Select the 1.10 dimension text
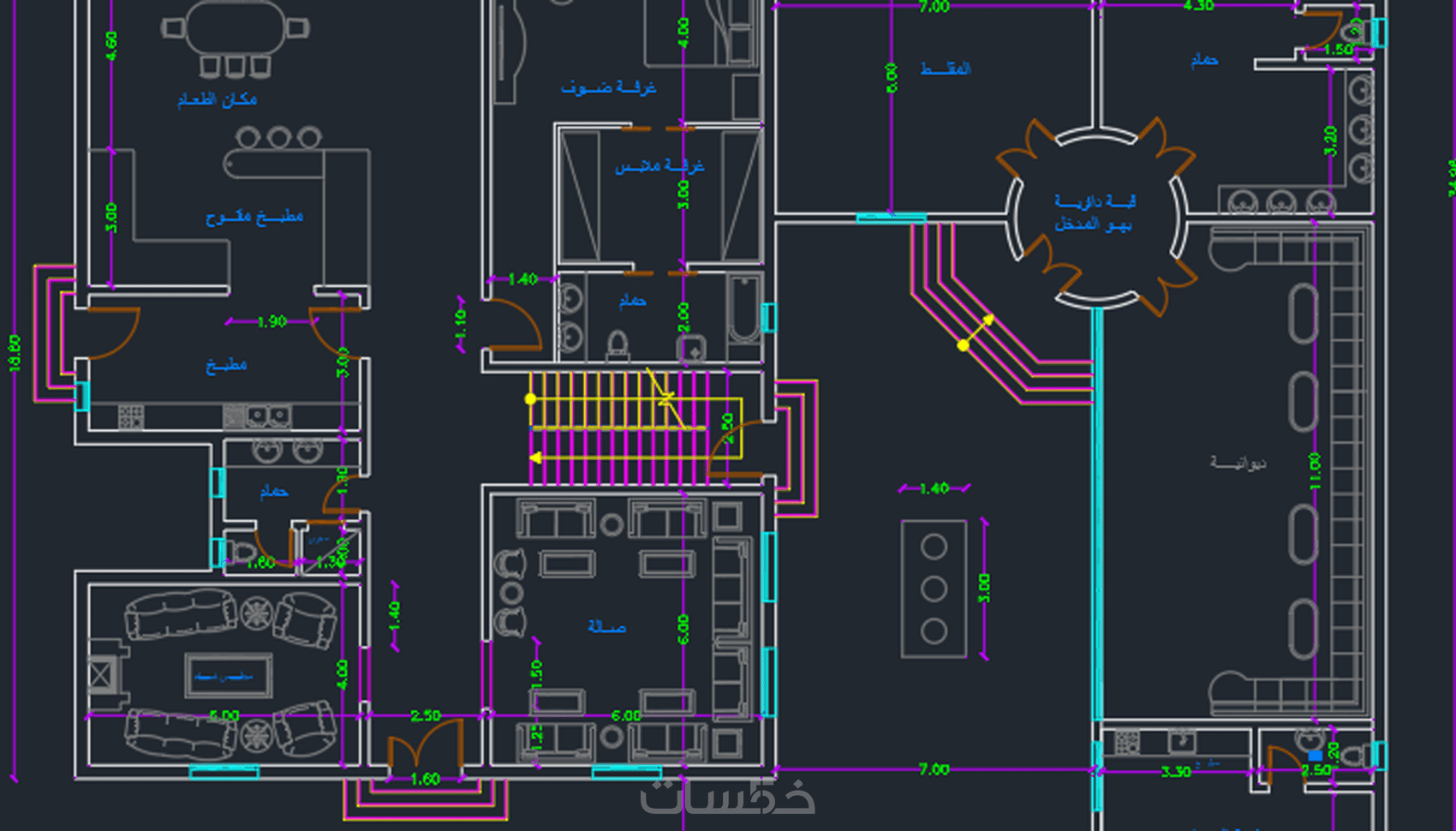Image resolution: width=1456 pixels, height=831 pixels. [x=461, y=324]
